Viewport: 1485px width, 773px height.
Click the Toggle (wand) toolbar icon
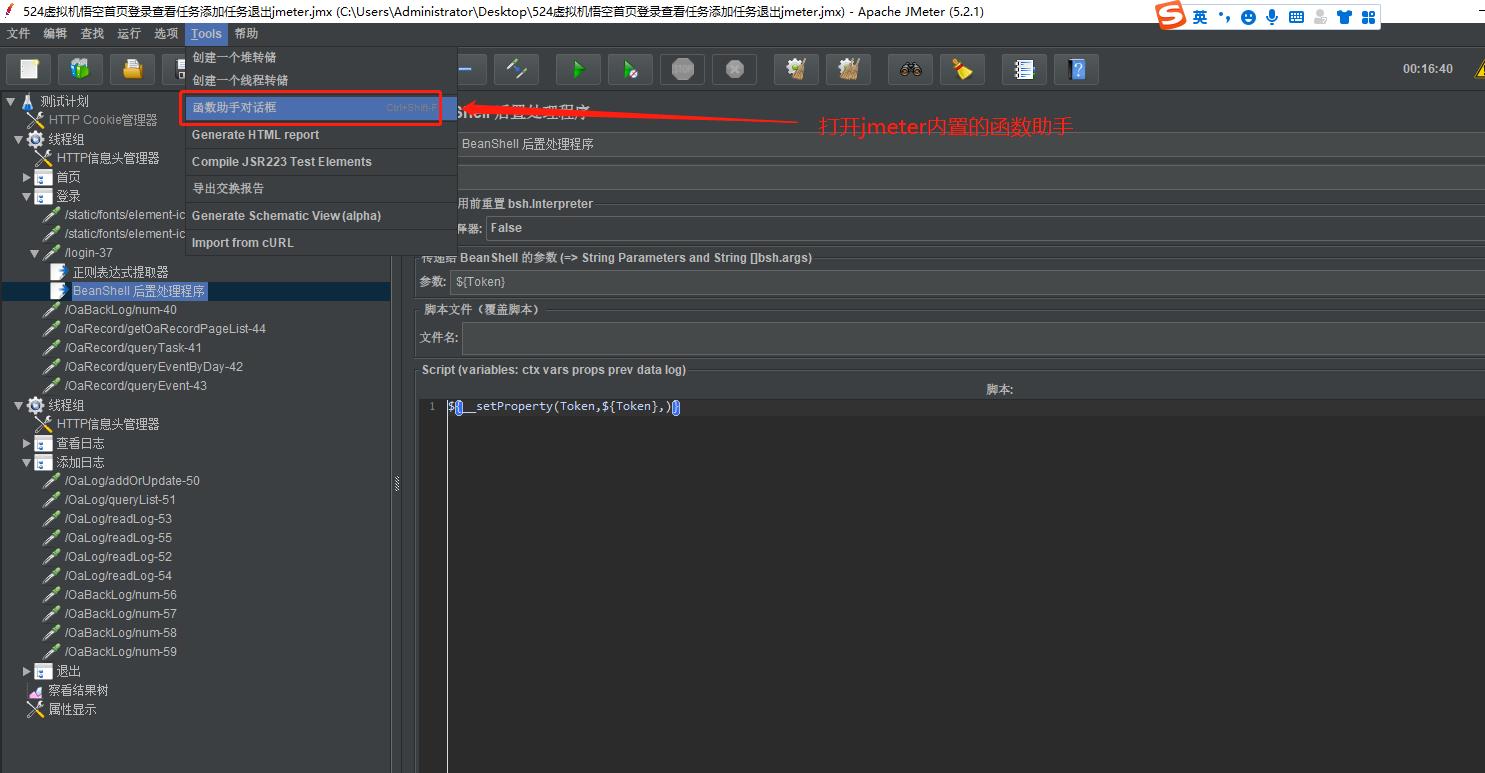point(517,69)
